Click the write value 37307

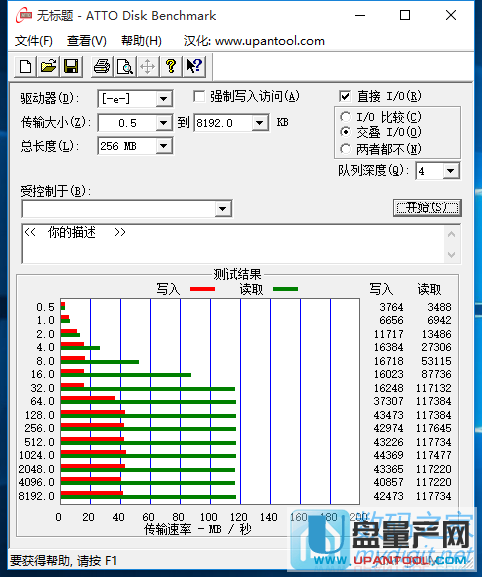389,401
